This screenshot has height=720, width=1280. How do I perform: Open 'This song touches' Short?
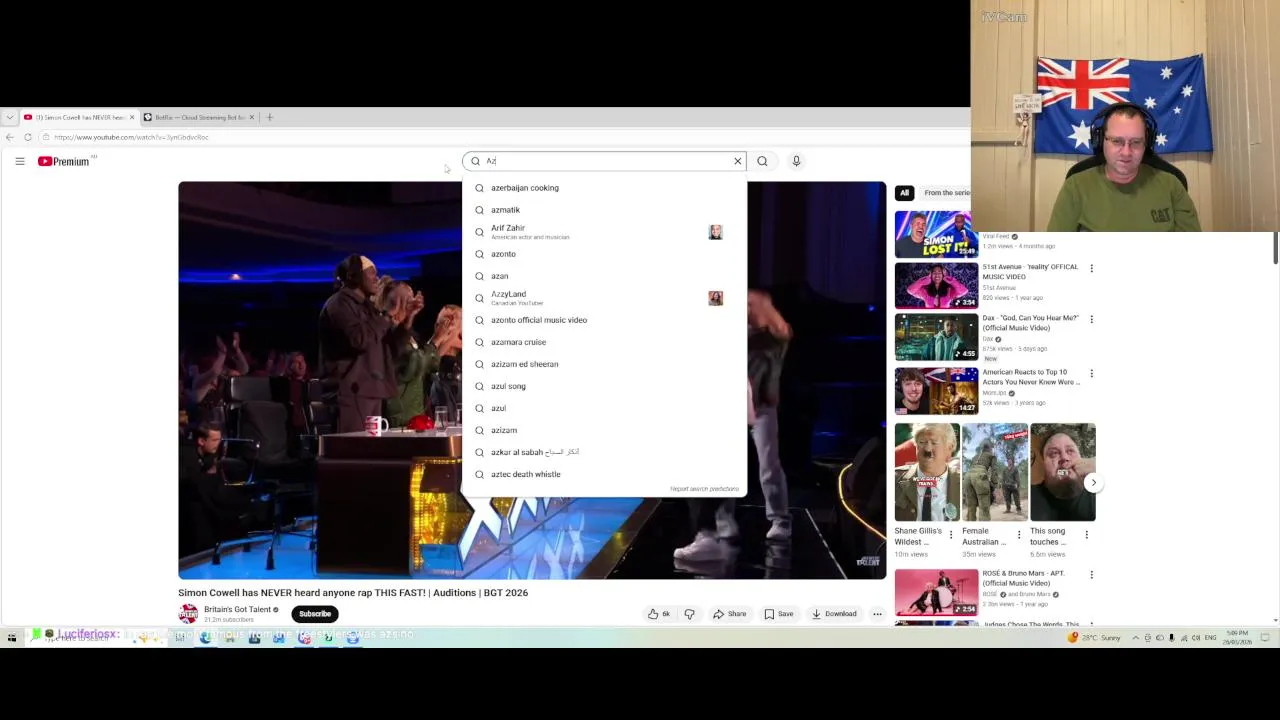tap(1063, 472)
